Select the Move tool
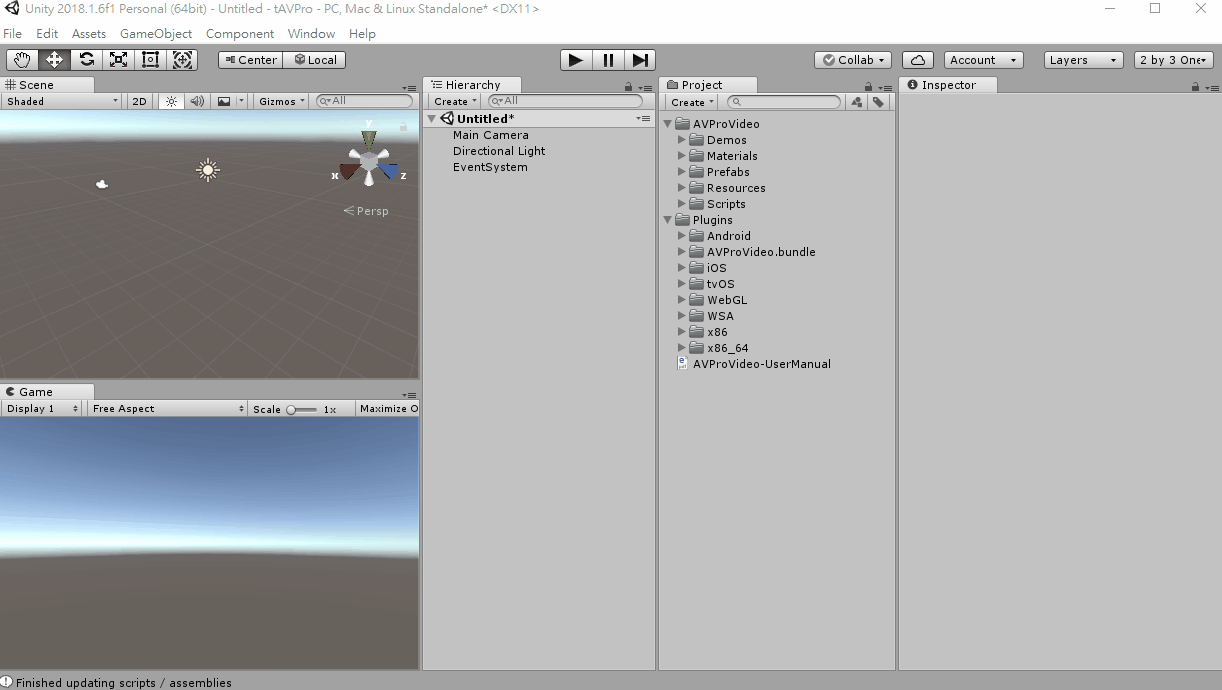The height and width of the screenshot is (690, 1222). click(54, 60)
